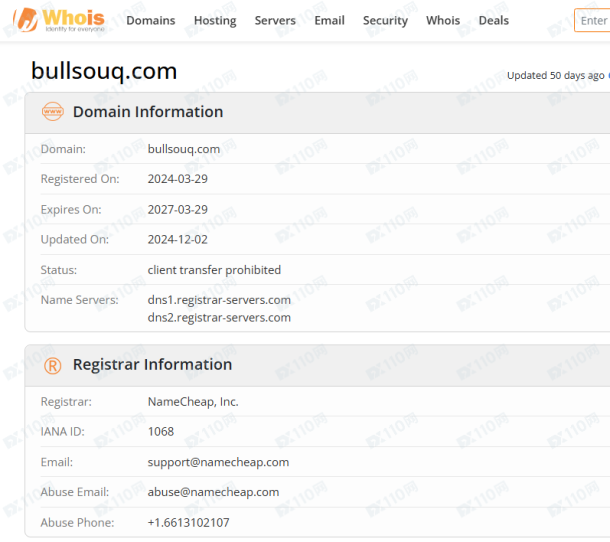Select the abuse phone +1.6613102107
Image resolution: width=610 pixels, height=542 pixels.
(x=188, y=523)
